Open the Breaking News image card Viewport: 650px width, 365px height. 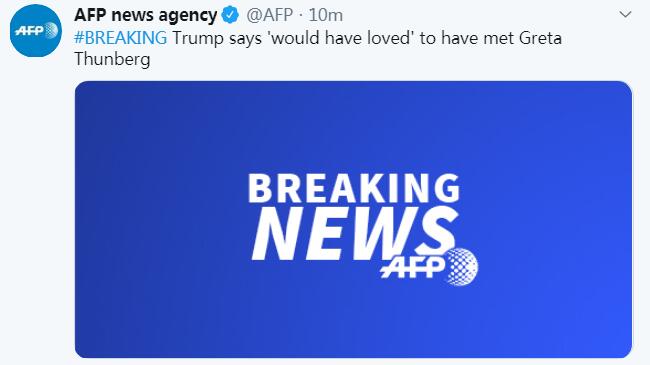[353, 219]
